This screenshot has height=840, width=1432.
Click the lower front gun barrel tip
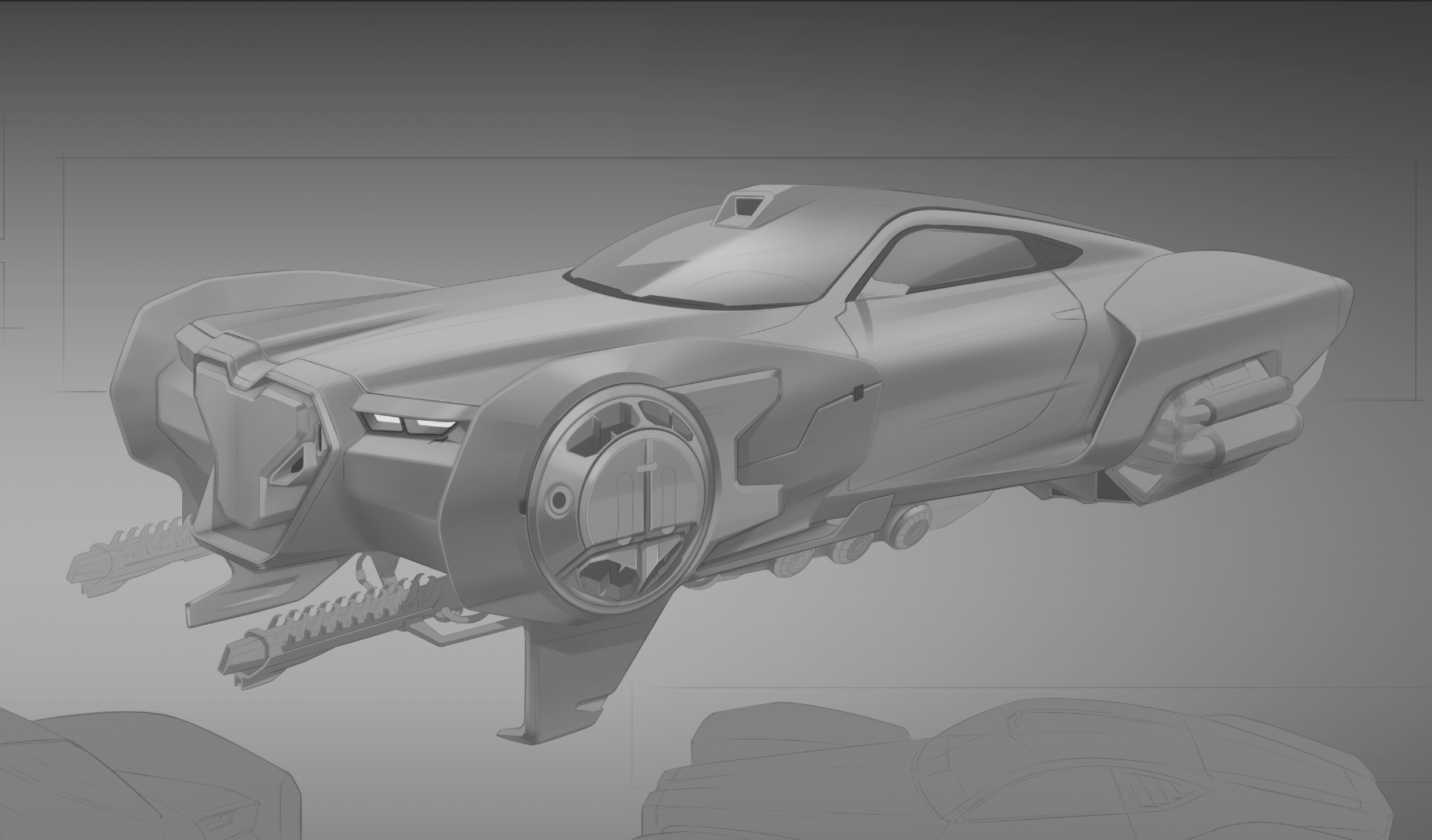[x=239, y=653]
